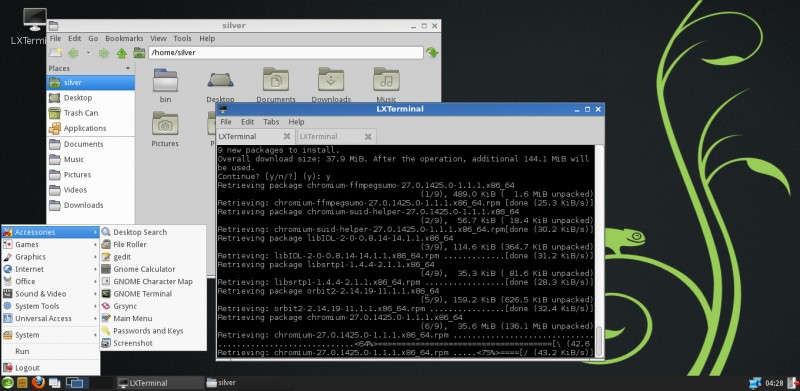Select Music bookmark in side pane
Viewport: 800px width, 391px height.
91,160
